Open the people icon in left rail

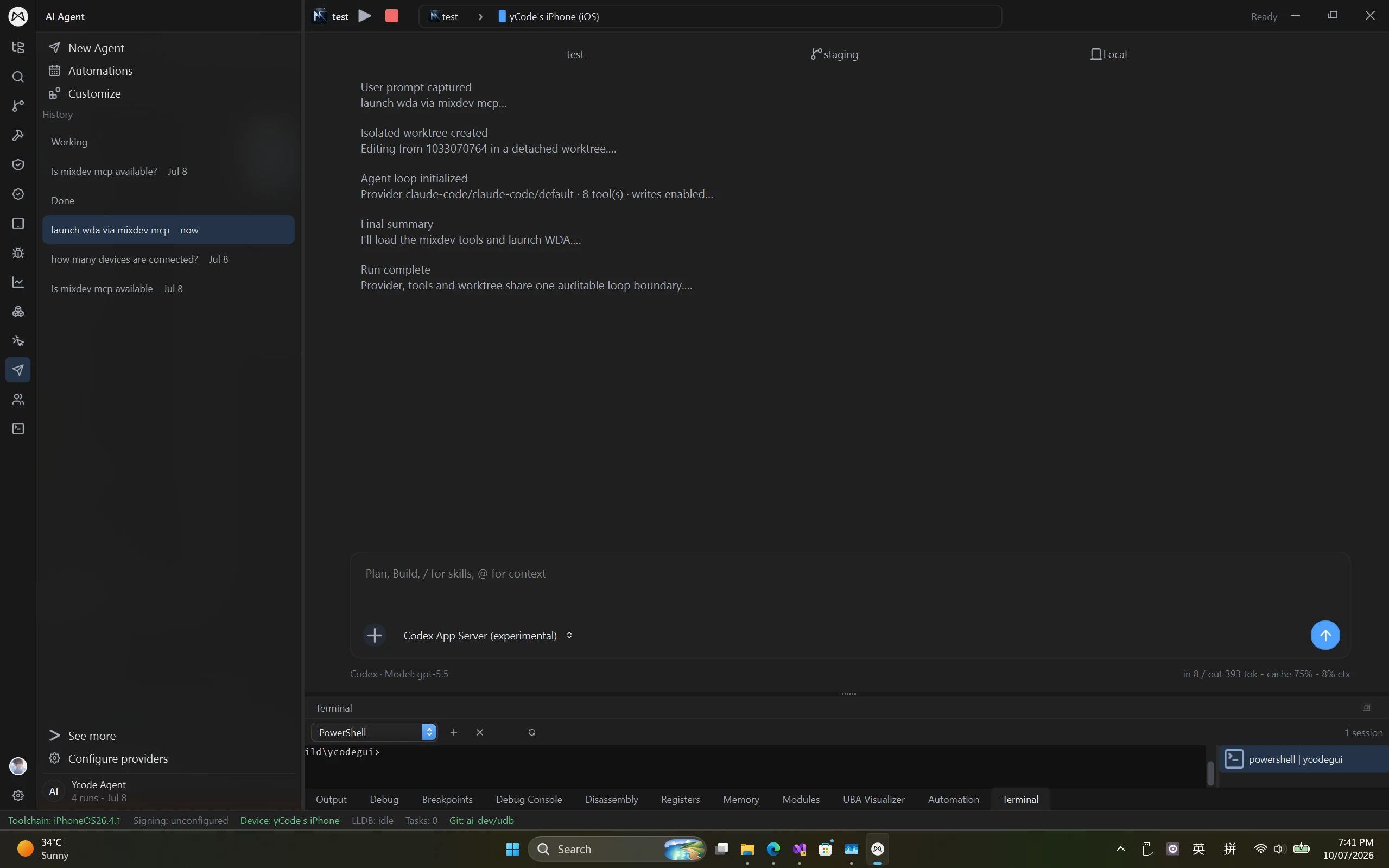pos(18,400)
